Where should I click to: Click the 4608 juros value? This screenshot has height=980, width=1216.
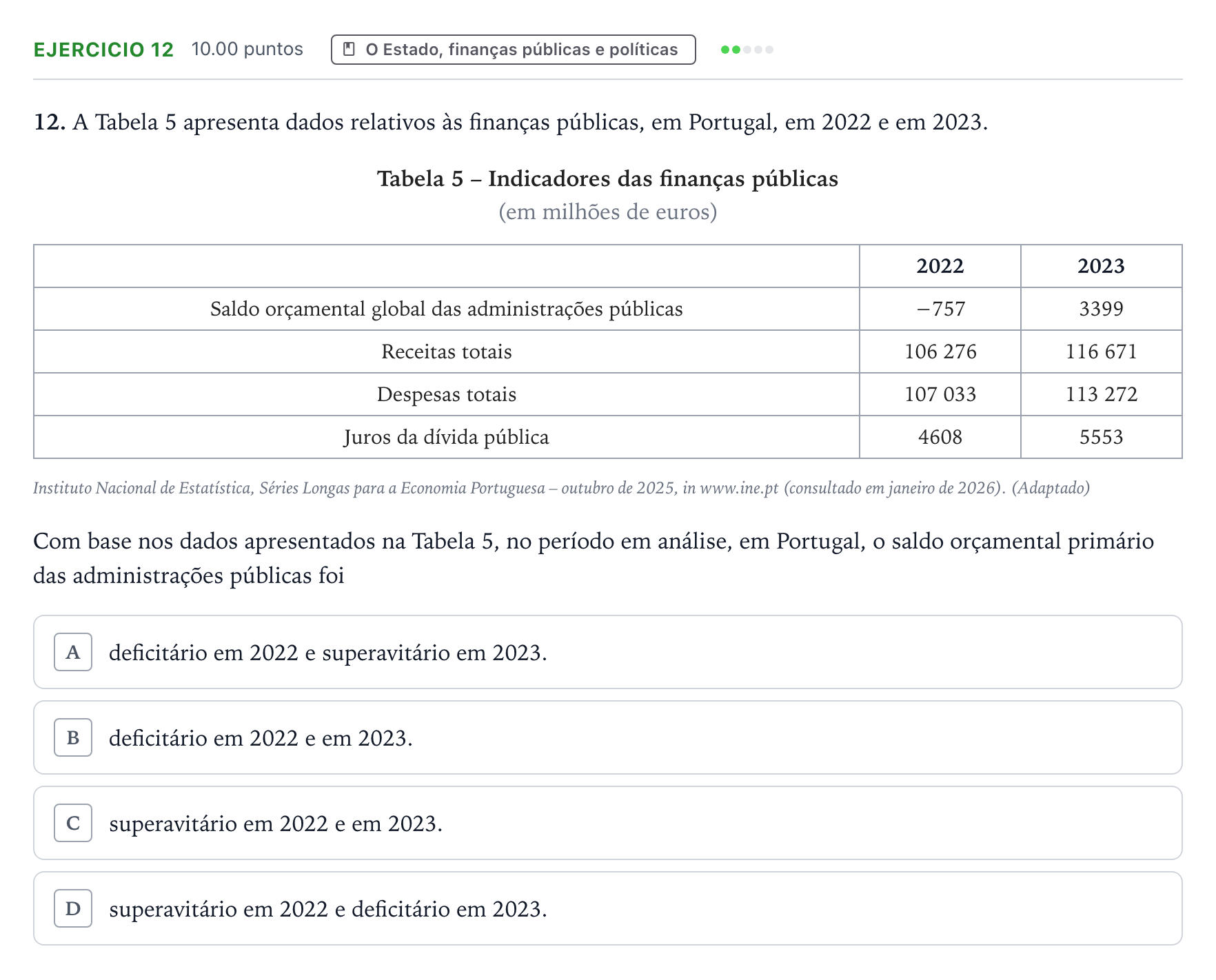click(x=940, y=437)
